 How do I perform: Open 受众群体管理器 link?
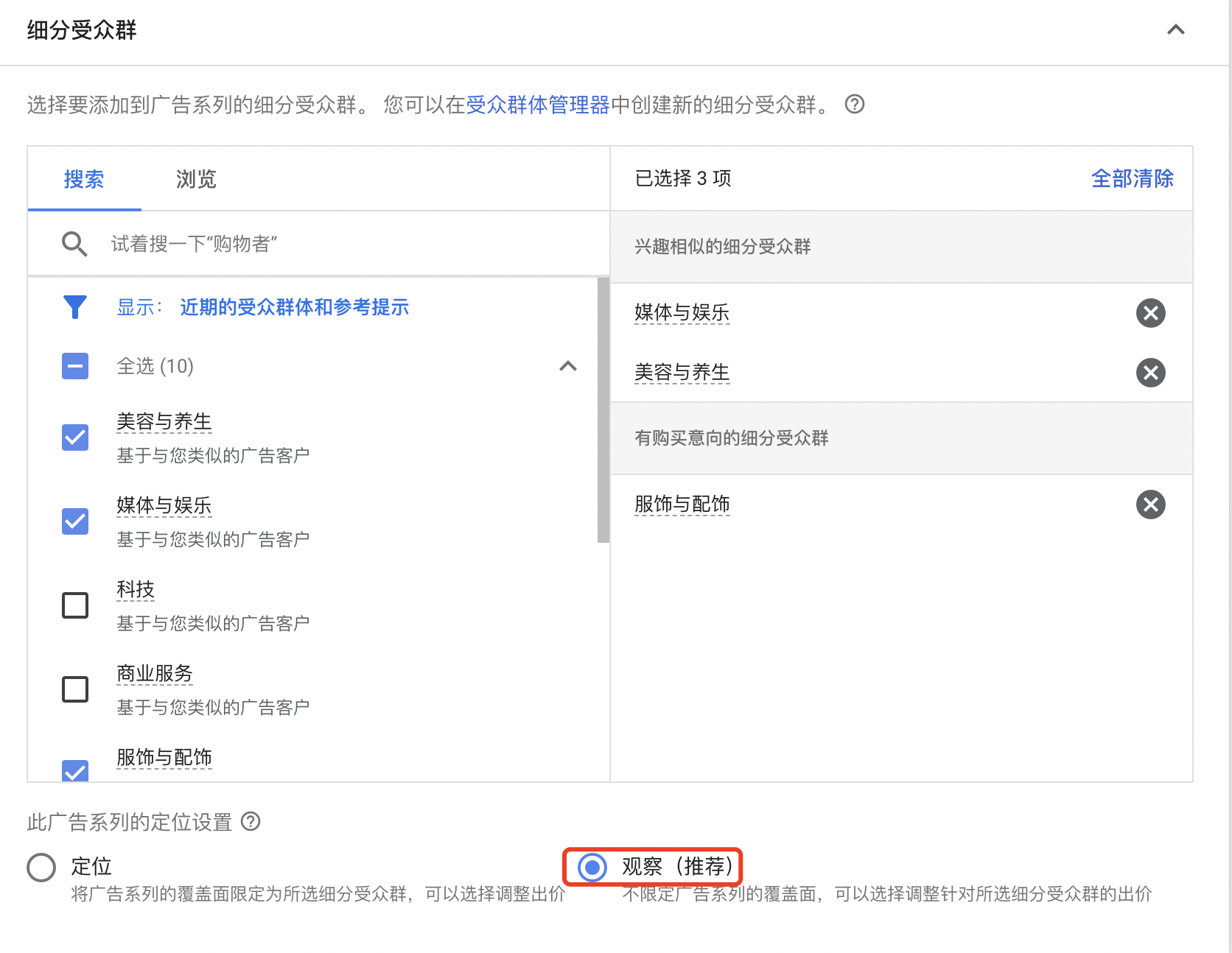539,105
